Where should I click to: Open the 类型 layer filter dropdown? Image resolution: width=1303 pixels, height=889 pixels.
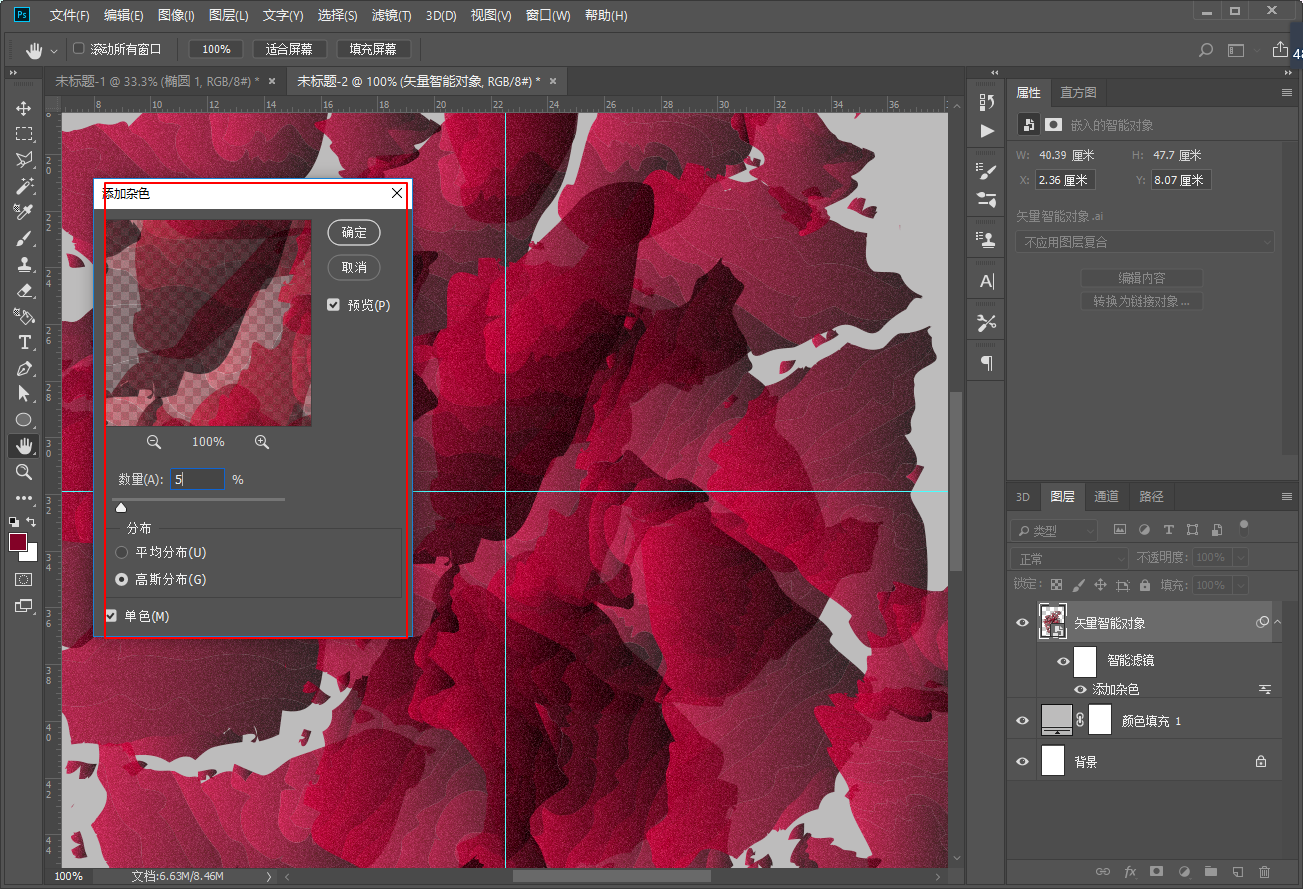[x=1053, y=530]
